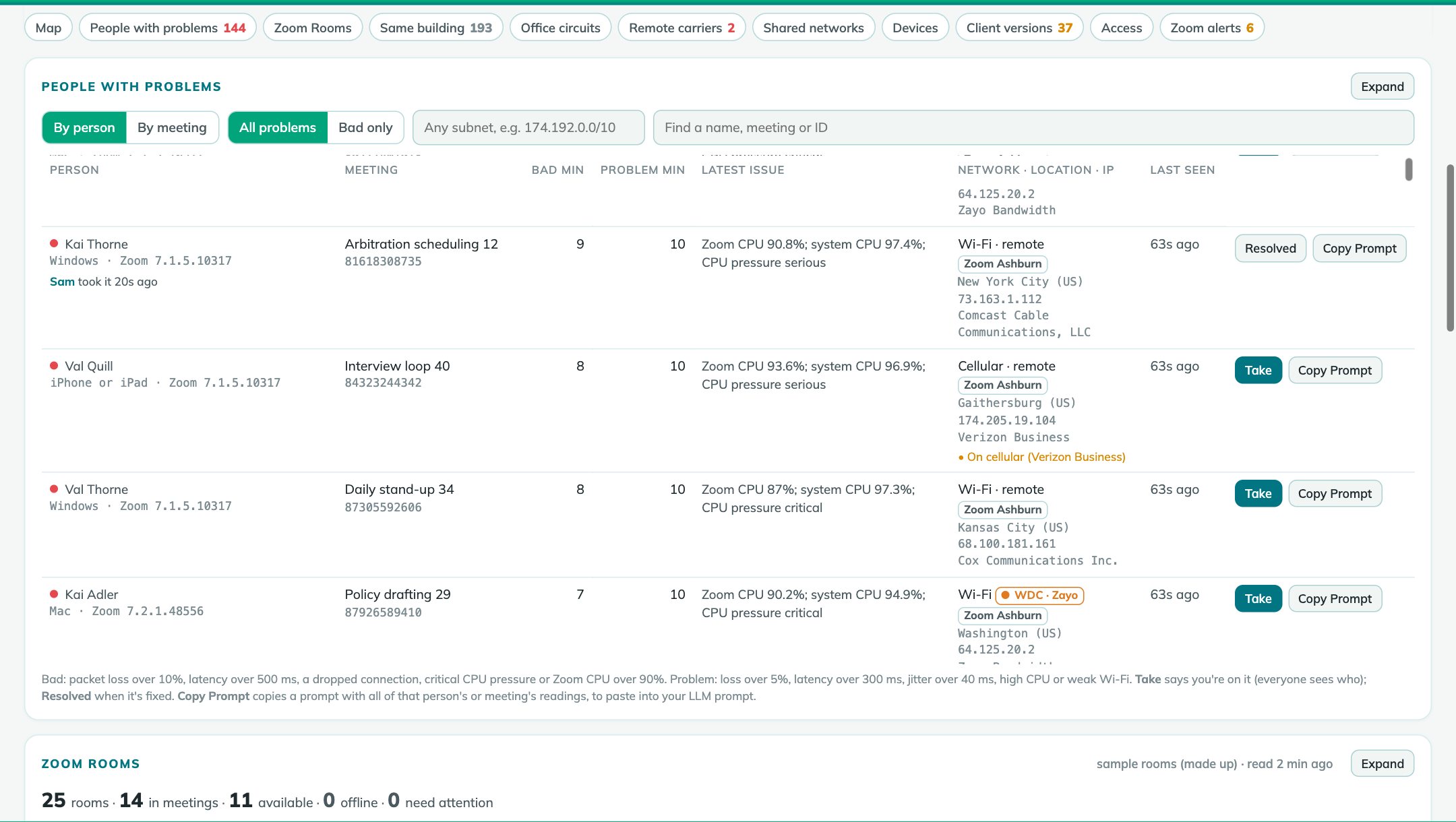
Task: Click the page's vertical scrollbar
Action: [x=1450, y=248]
